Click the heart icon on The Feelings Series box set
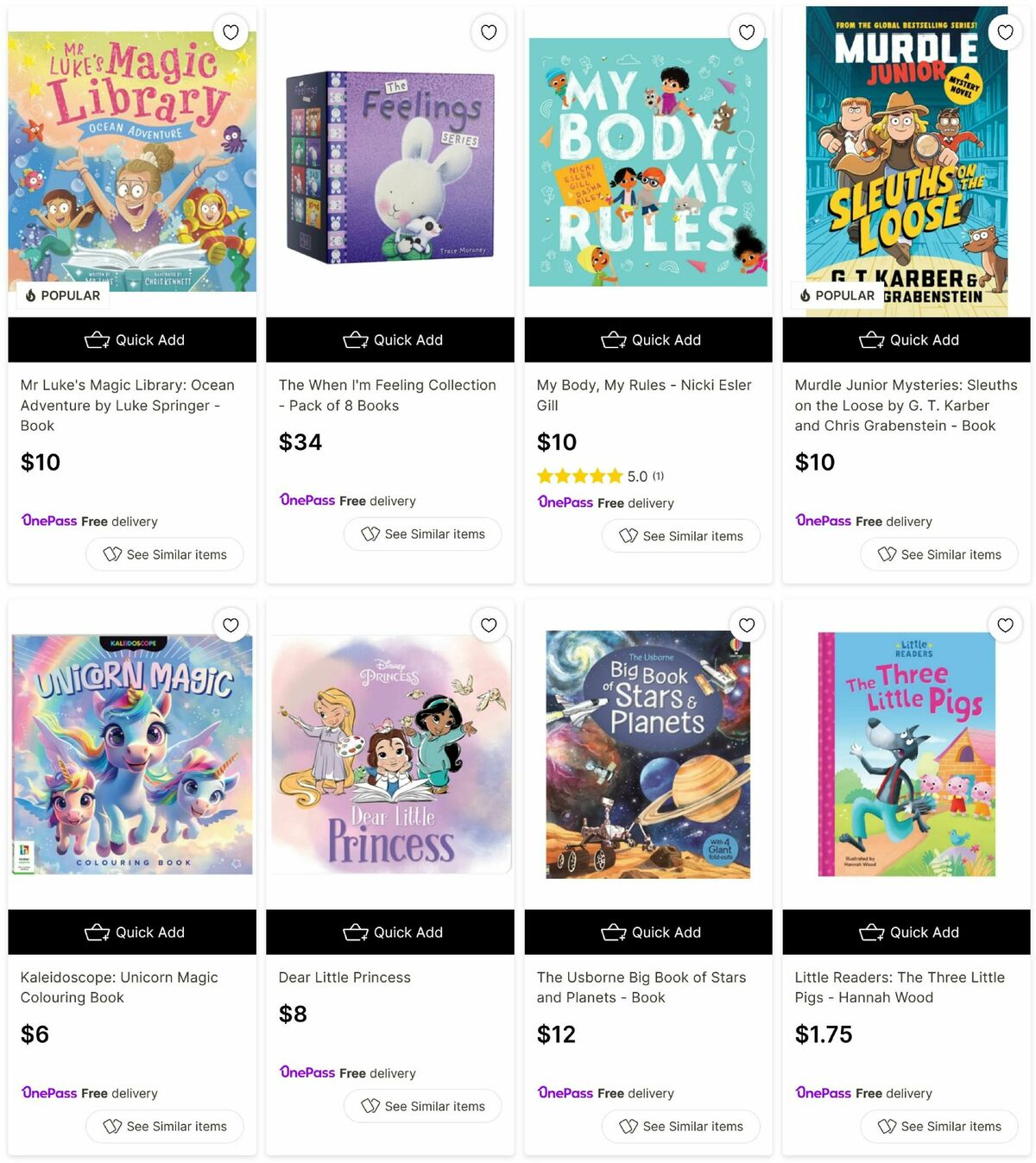 coord(488,32)
